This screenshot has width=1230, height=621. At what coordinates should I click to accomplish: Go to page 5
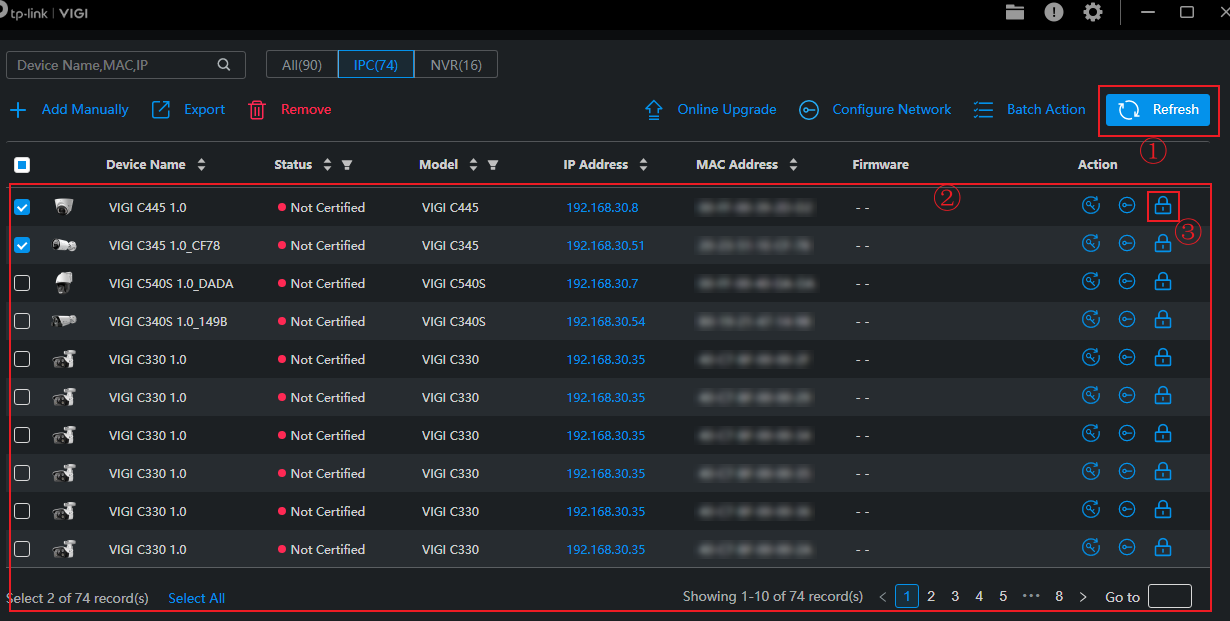1003,596
